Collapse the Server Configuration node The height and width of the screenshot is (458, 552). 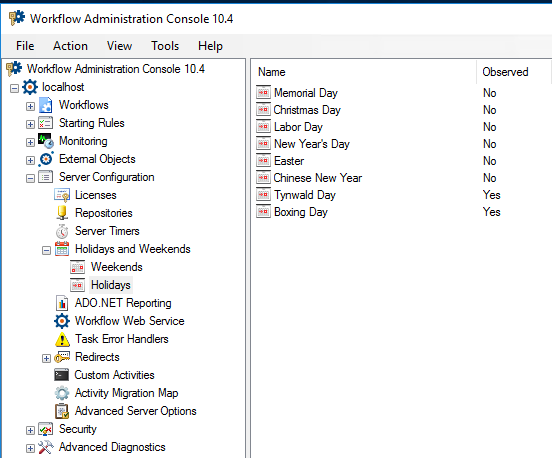pos(30,178)
